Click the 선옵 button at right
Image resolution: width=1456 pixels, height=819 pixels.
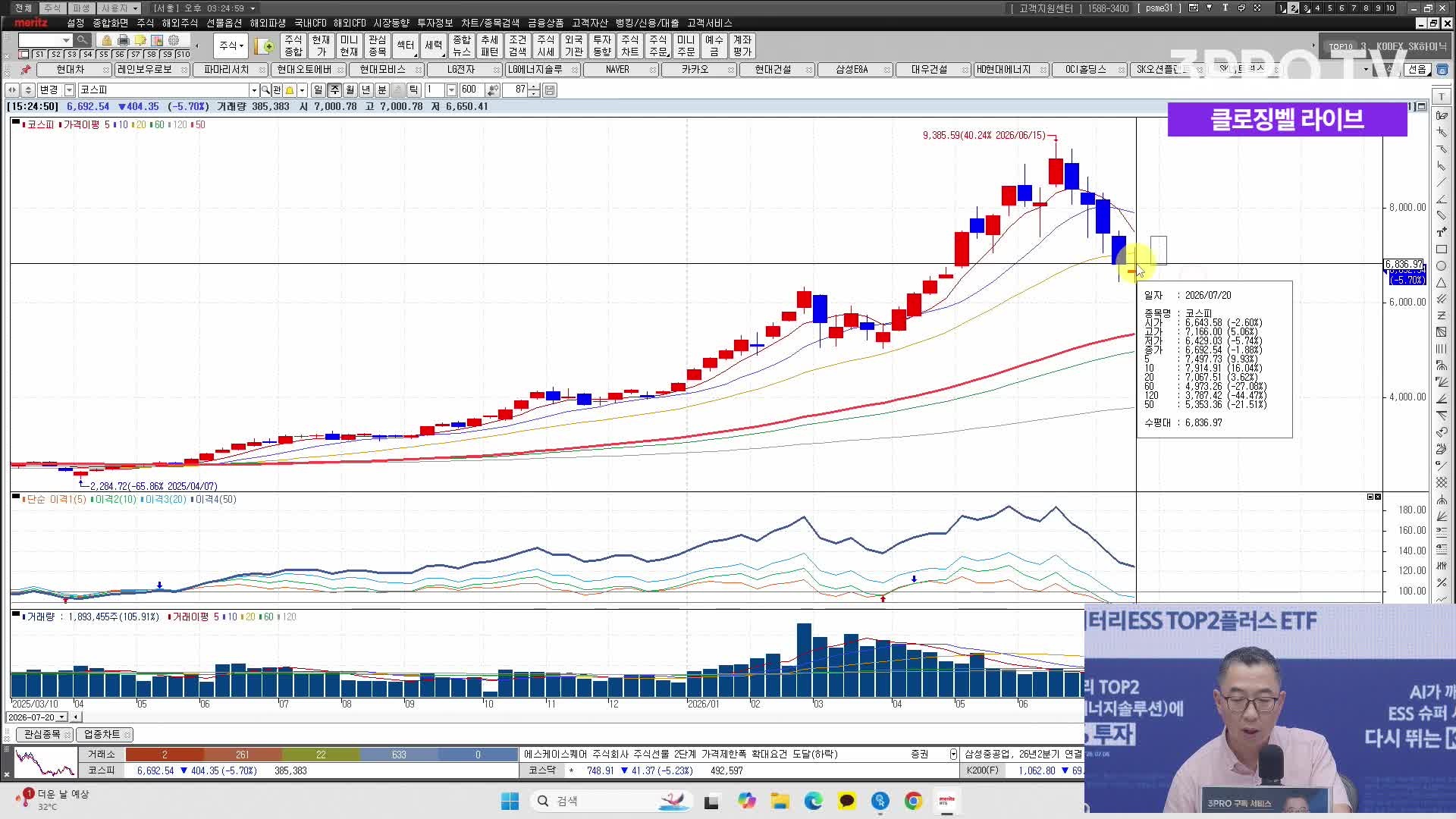click(1417, 69)
